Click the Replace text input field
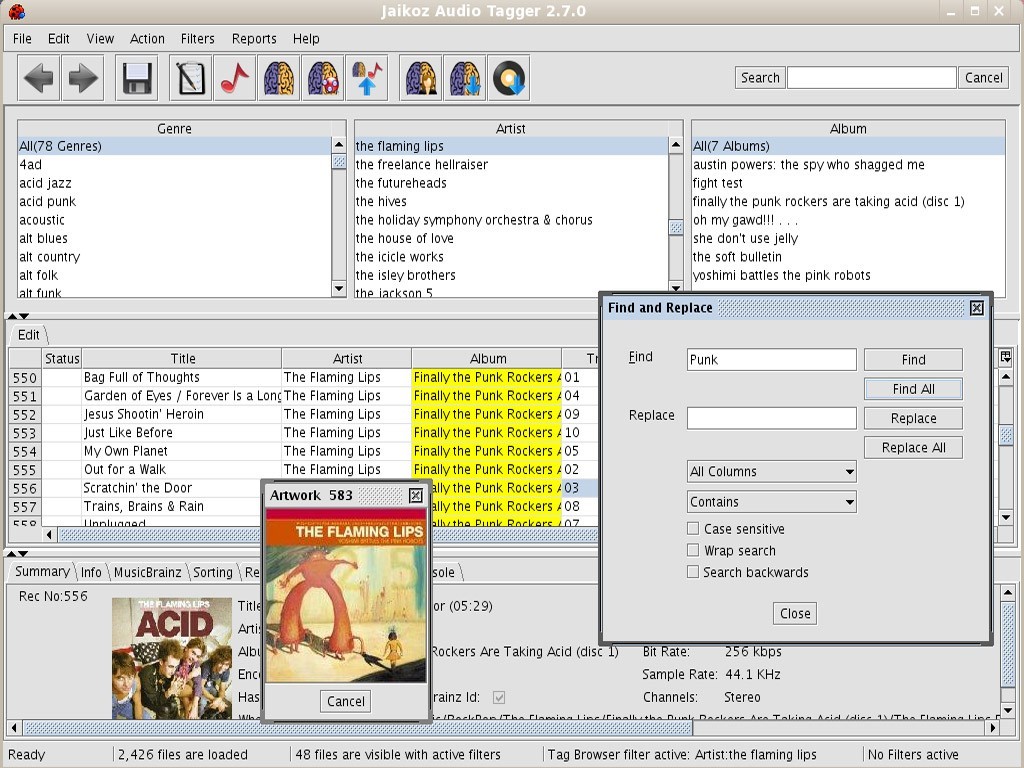The height and width of the screenshot is (768, 1024). pos(771,418)
